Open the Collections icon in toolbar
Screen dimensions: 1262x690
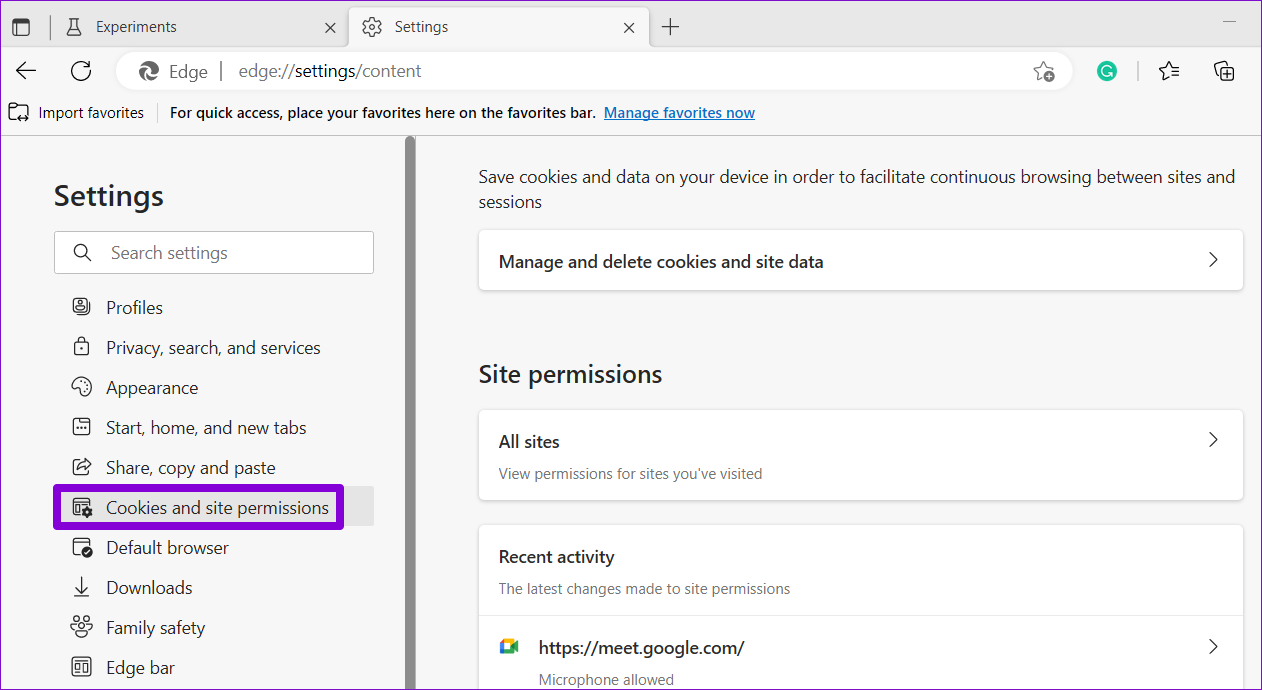[1224, 71]
